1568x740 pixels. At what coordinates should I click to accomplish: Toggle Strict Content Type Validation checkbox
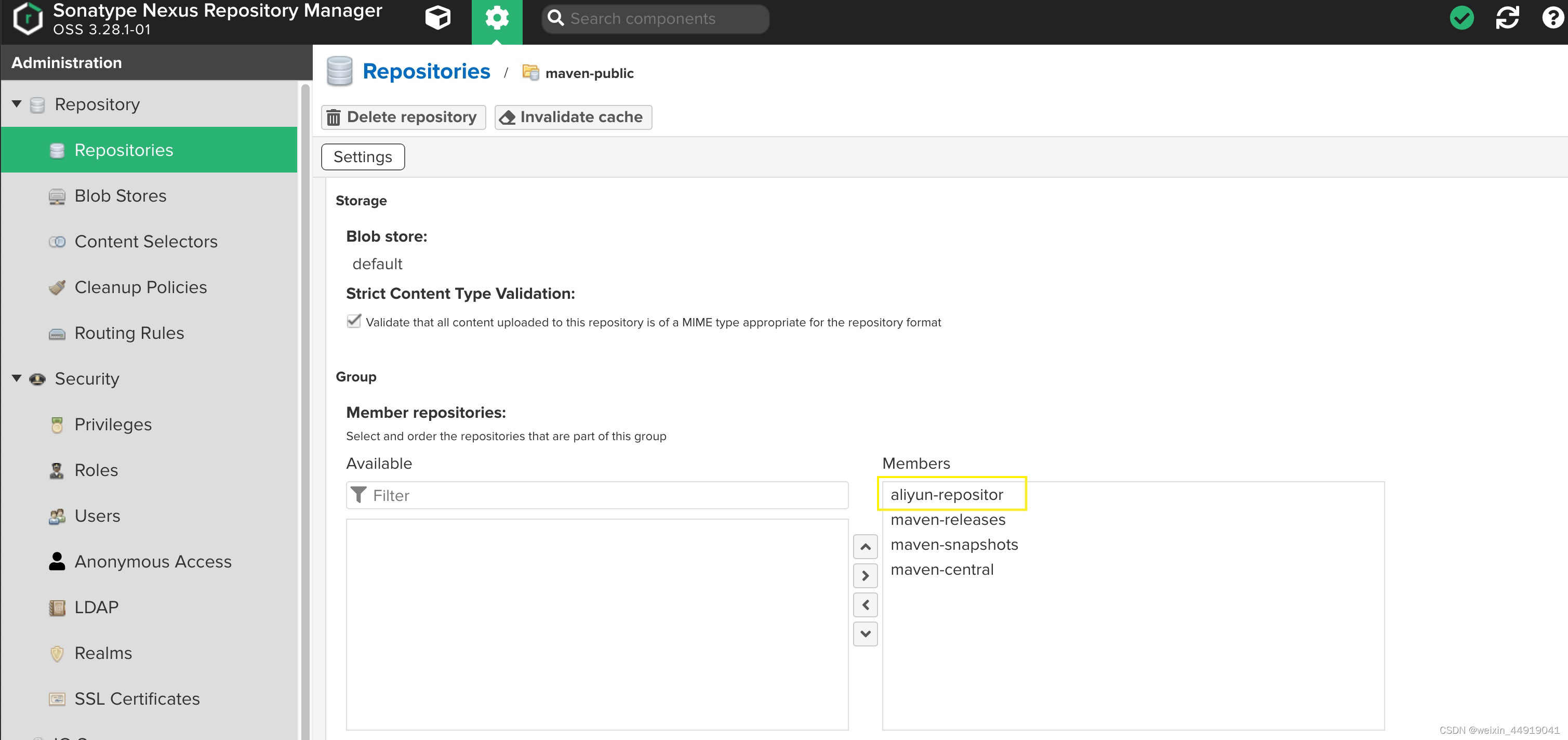354,321
